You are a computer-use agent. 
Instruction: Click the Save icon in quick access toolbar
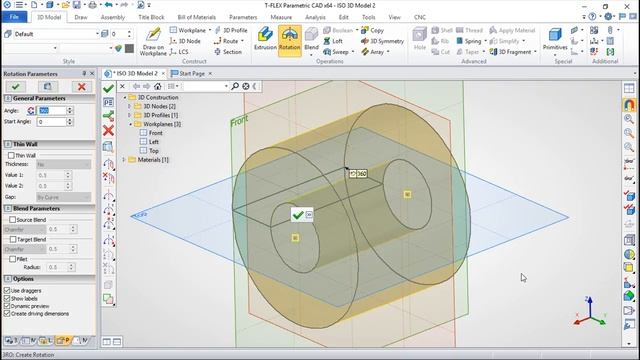77,5
